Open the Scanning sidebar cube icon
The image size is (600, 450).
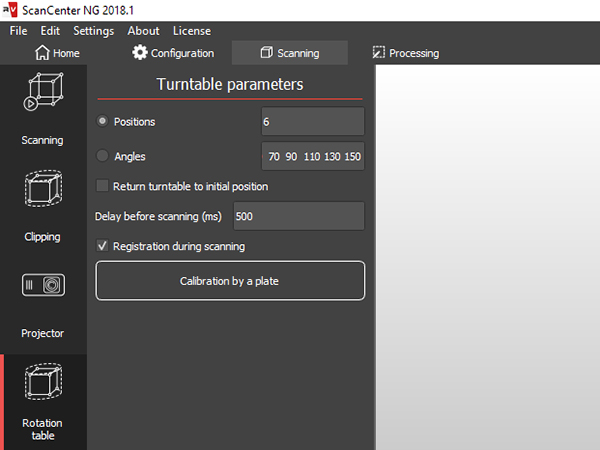(42, 94)
